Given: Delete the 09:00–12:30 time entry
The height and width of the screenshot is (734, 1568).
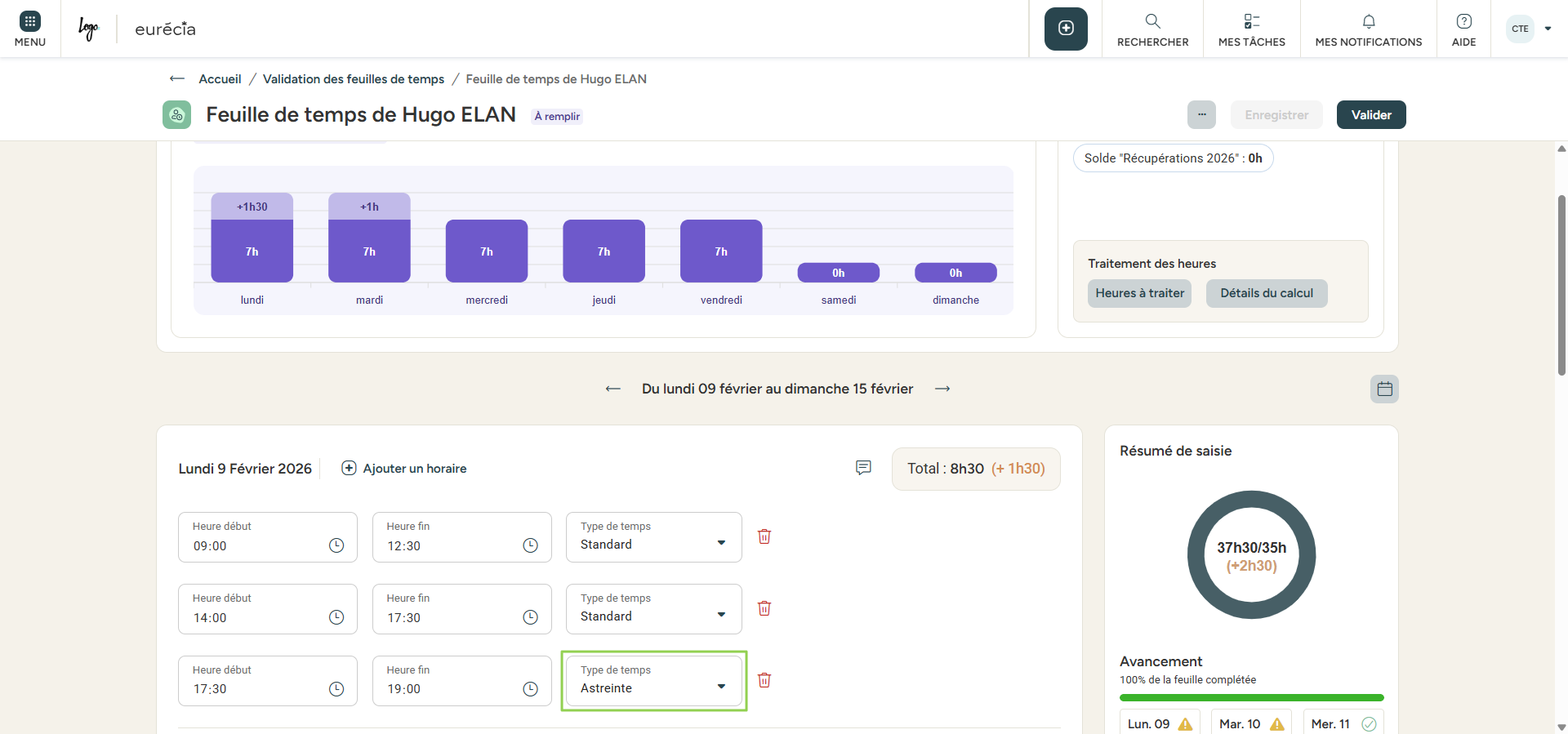Looking at the screenshot, I should tap(764, 536).
